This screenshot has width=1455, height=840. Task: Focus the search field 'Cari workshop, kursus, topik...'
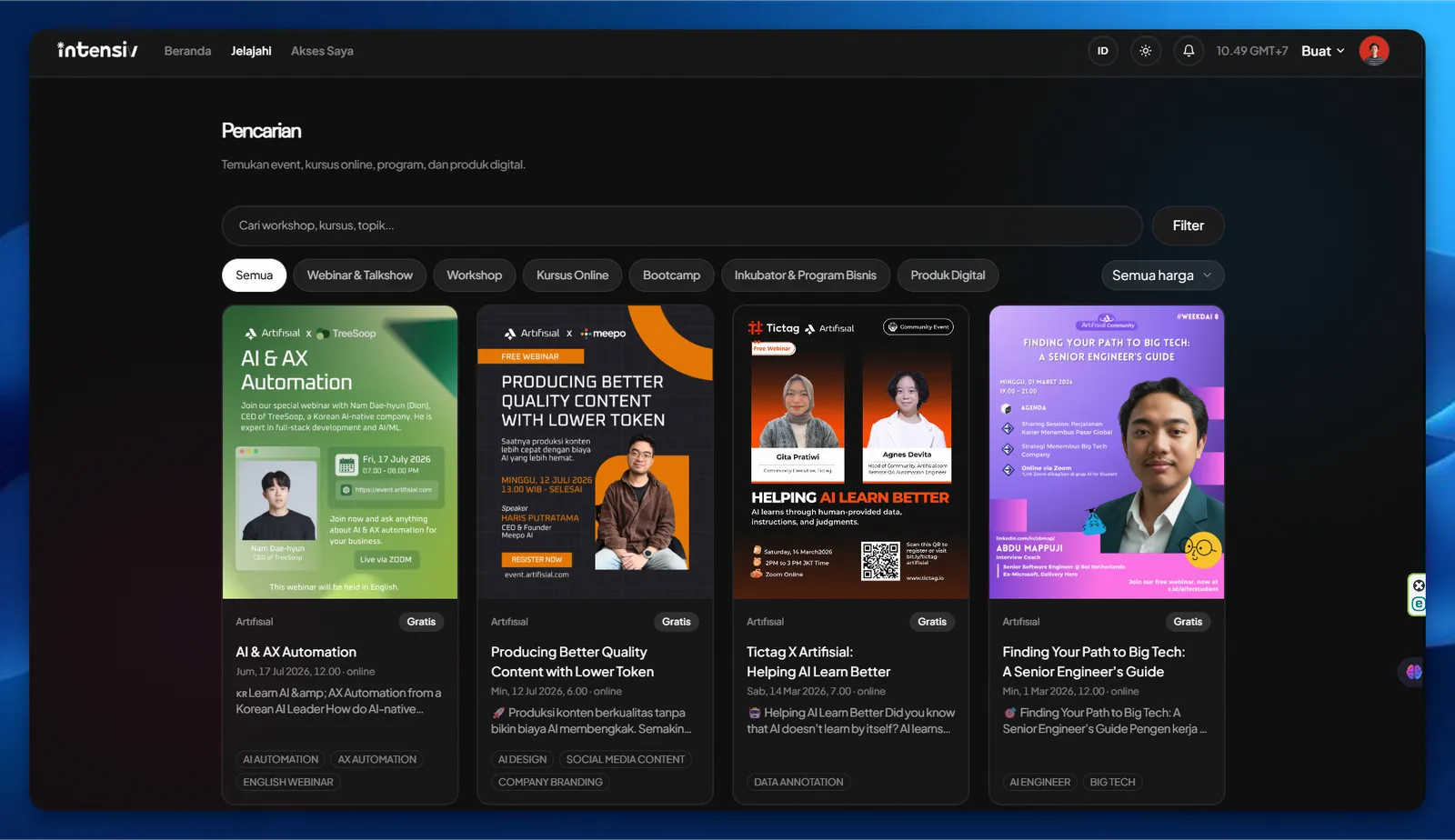682,225
